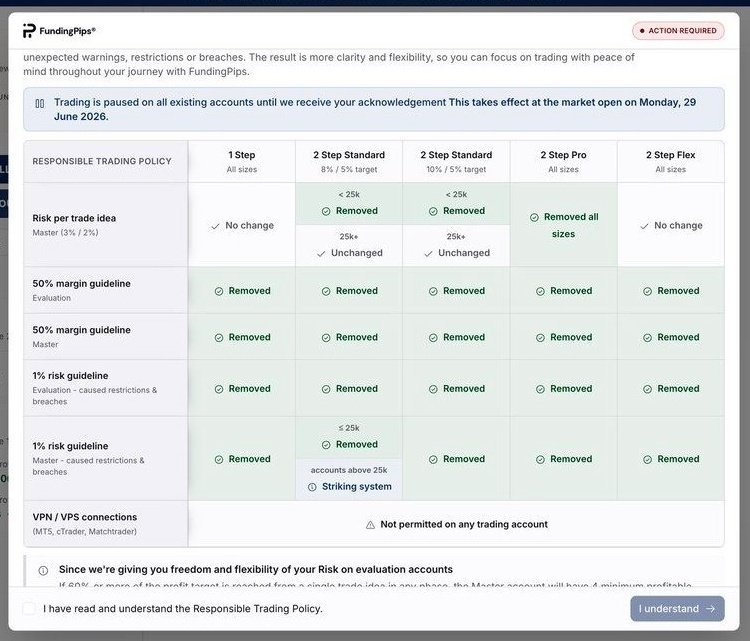Click the 2 Step Pro Removed icon, 1% risk Evaluation row
This screenshot has width=750, height=641.
coord(540,389)
